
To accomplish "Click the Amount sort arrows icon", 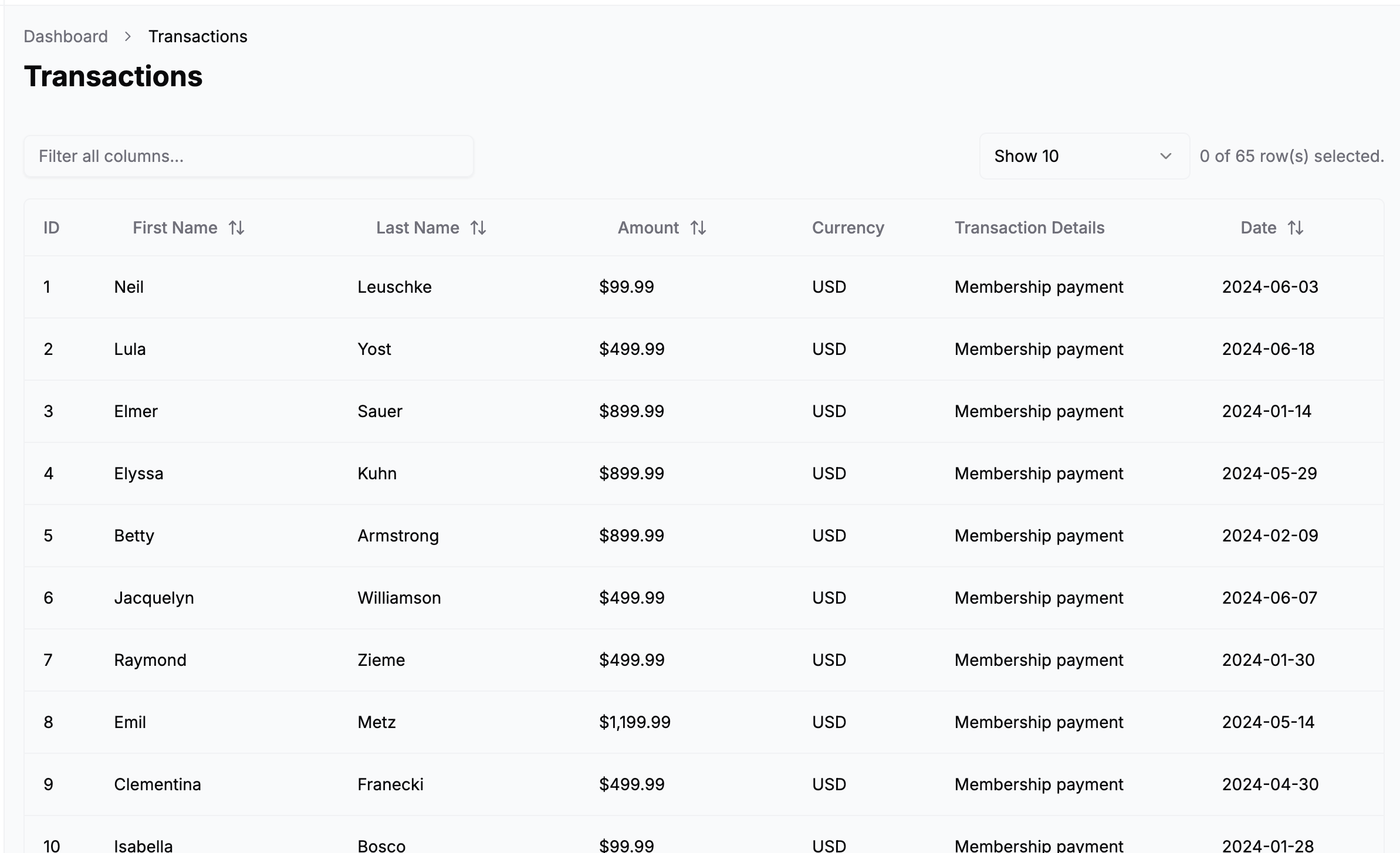I will 698,228.
